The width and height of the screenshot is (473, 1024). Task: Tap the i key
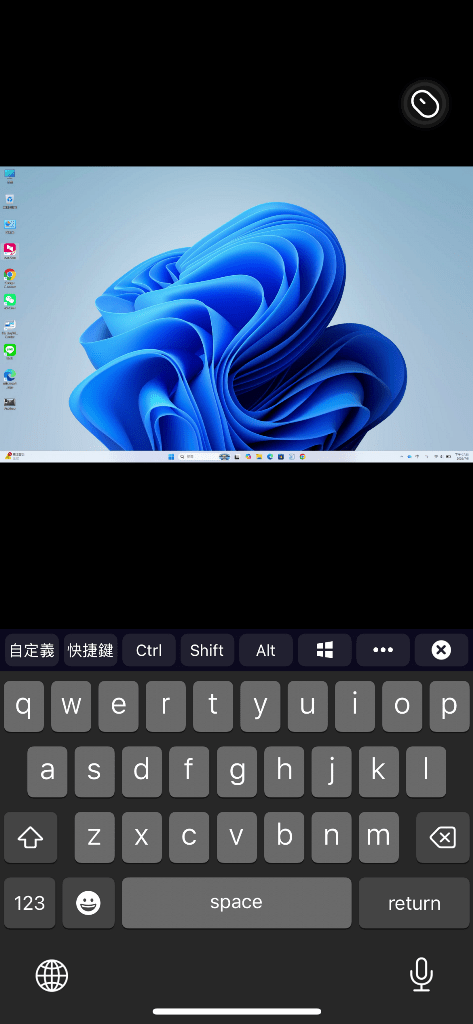[x=355, y=706]
